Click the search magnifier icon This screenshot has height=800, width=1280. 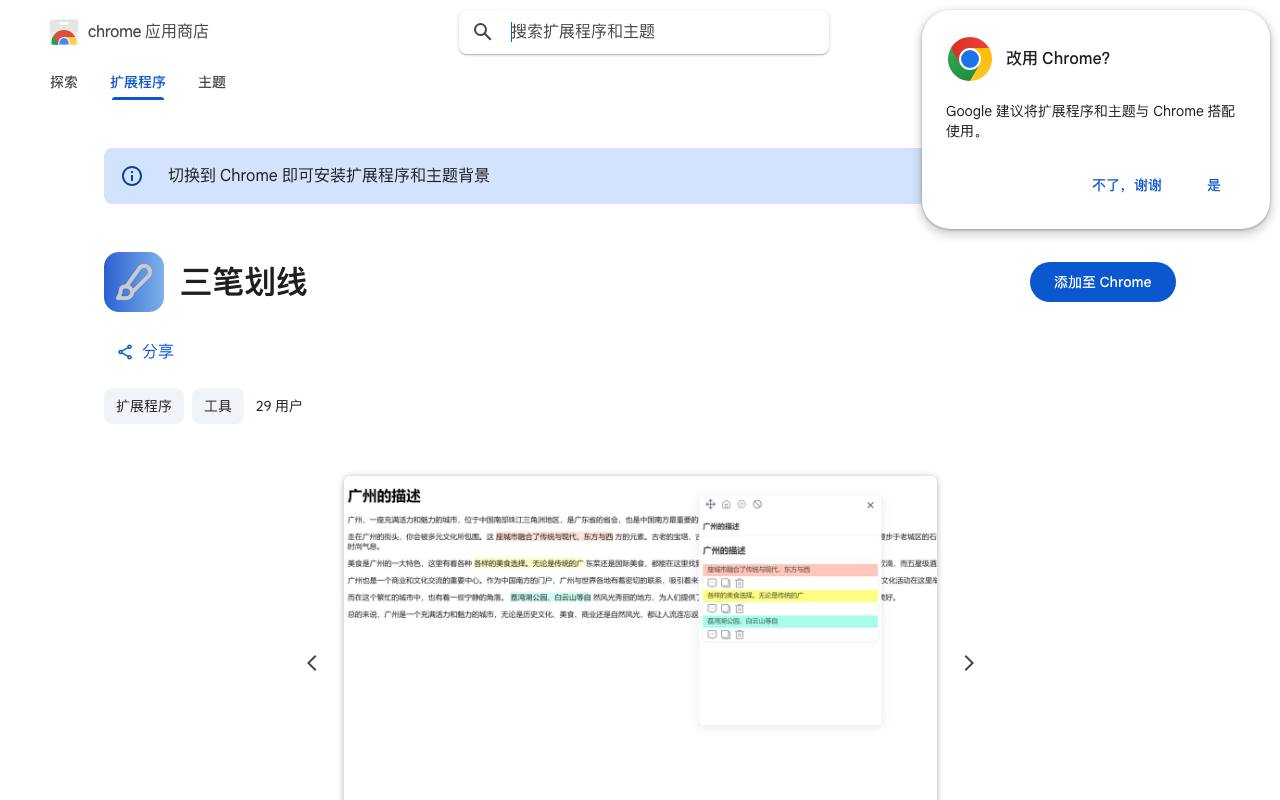click(483, 32)
